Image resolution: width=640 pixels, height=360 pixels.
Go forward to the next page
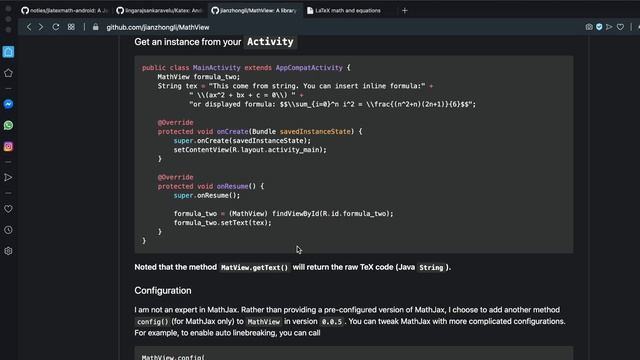[x=41, y=27]
